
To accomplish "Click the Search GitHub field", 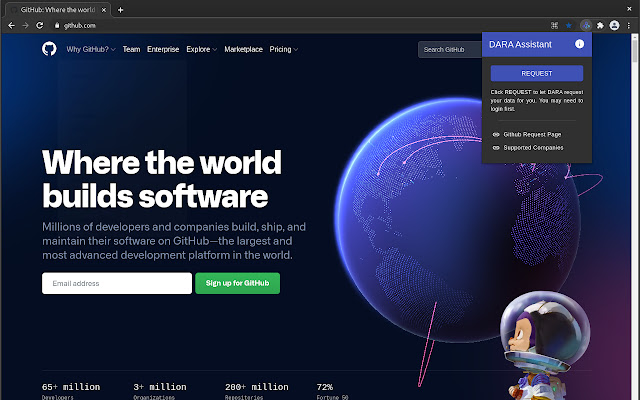I will [x=450, y=49].
